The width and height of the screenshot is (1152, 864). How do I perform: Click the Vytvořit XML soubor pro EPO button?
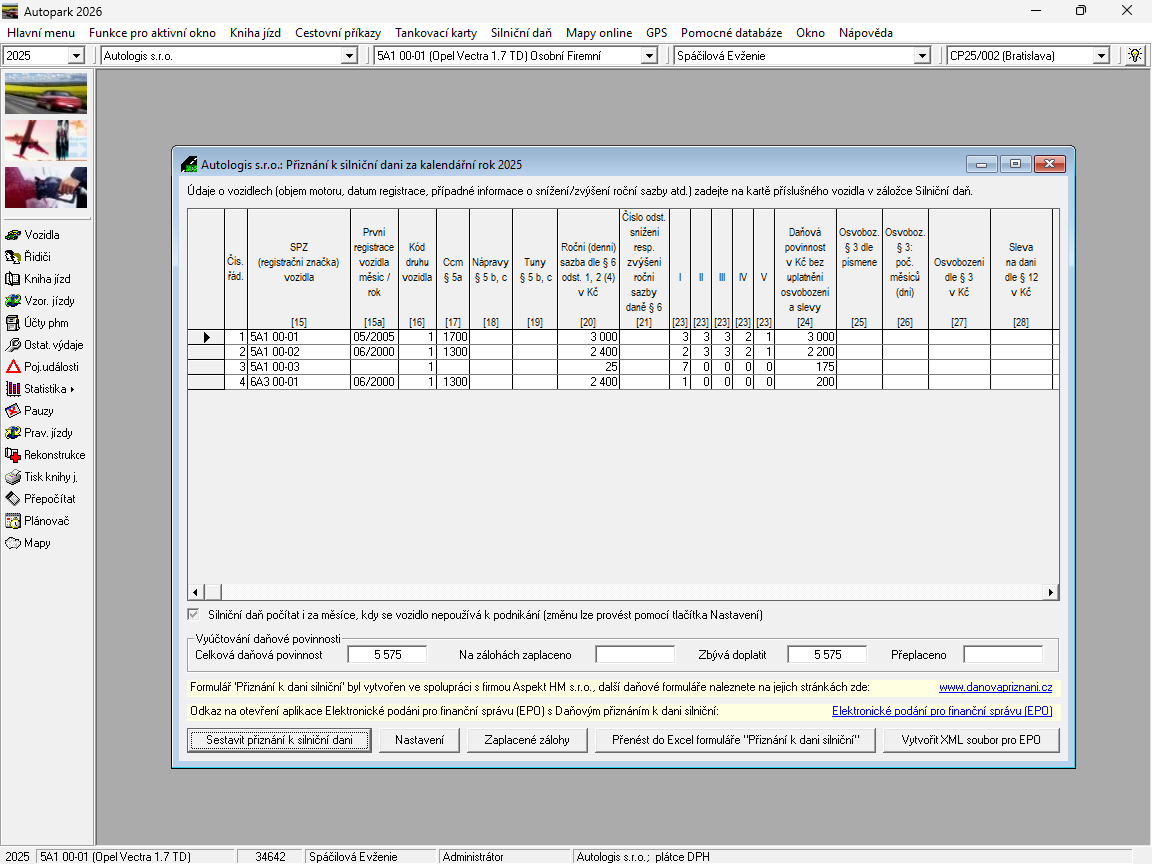tap(971, 740)
